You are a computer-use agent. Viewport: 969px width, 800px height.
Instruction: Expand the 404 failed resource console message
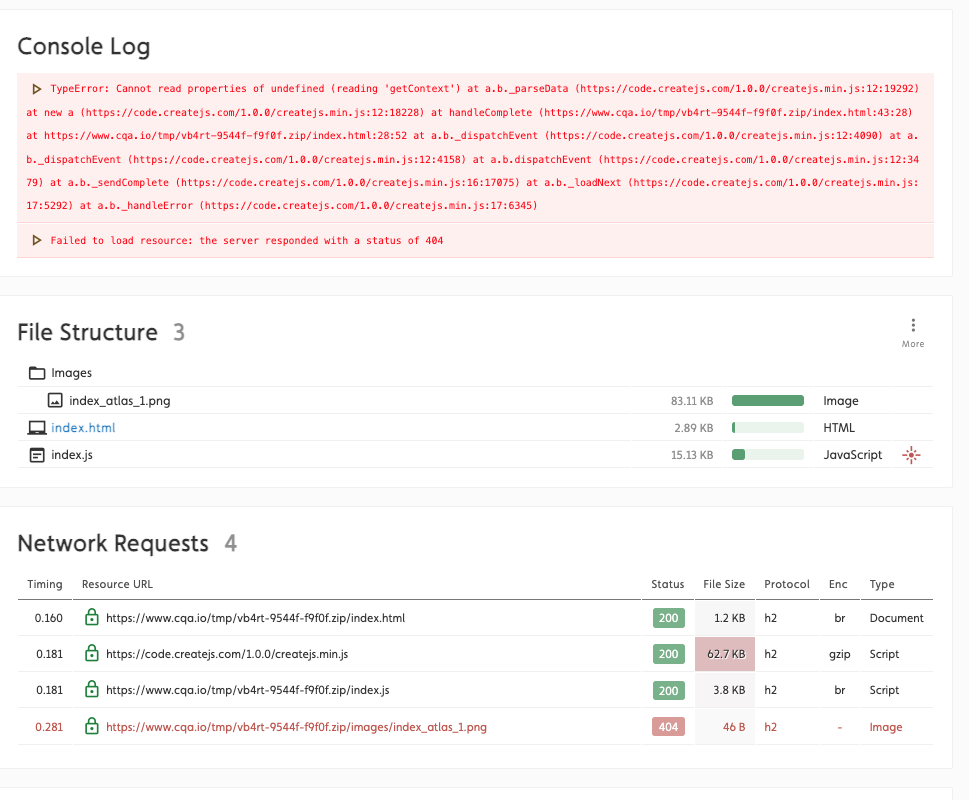click(37, 240)
